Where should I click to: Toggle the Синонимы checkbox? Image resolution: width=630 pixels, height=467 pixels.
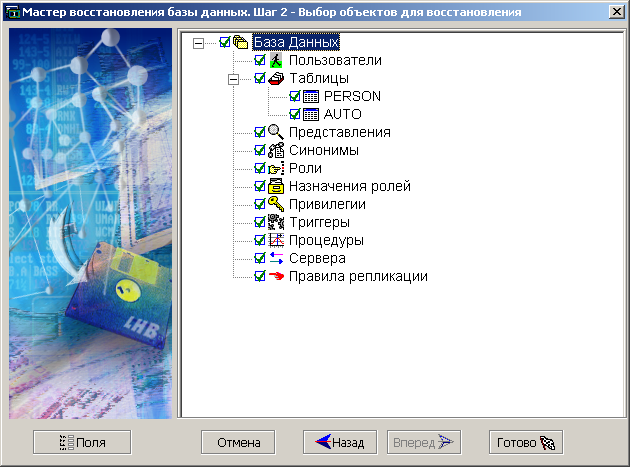[x=260, y=150]
